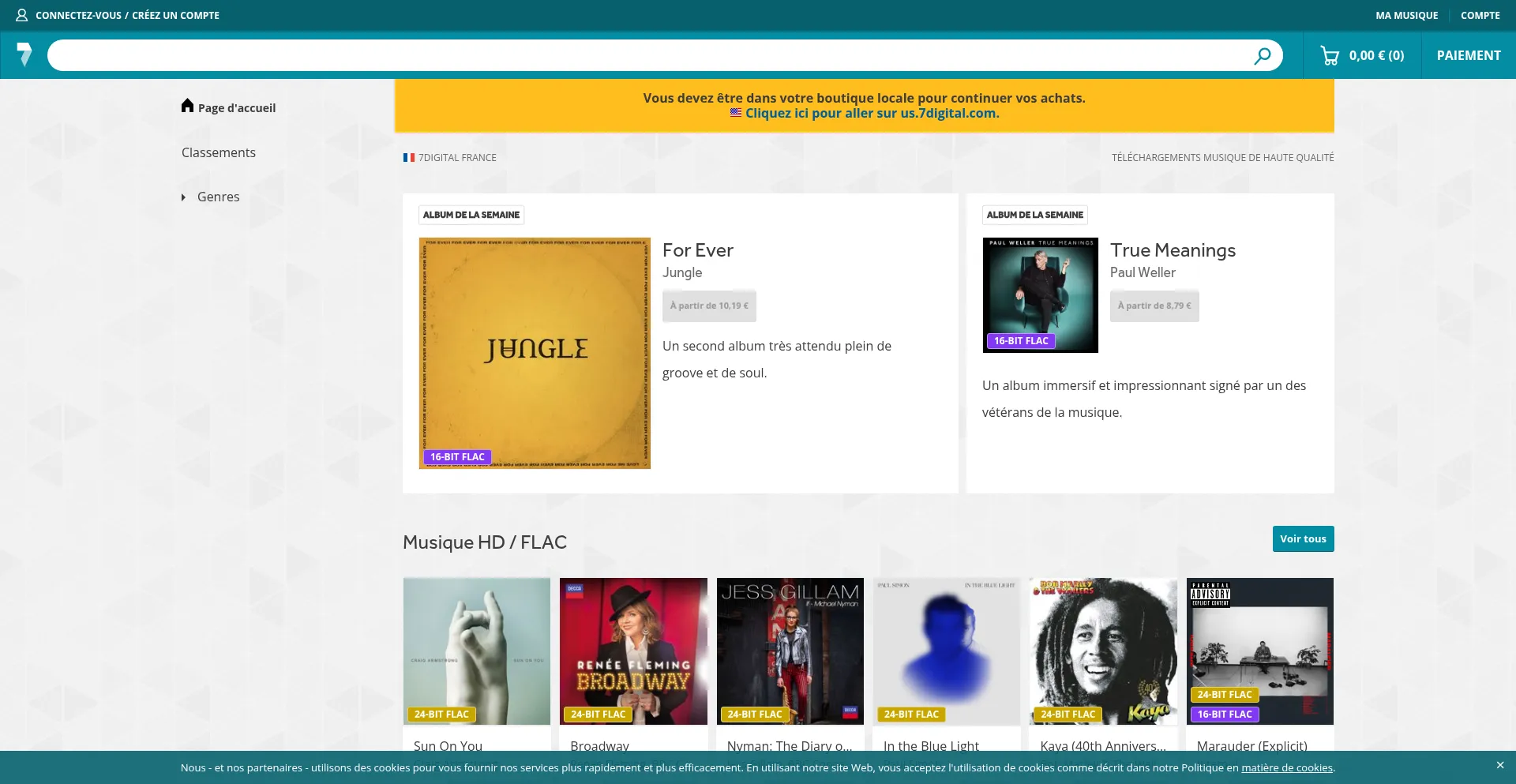Click the Jungle For Ever album cover
1516x784 pixels.
(x=535, y=353)
